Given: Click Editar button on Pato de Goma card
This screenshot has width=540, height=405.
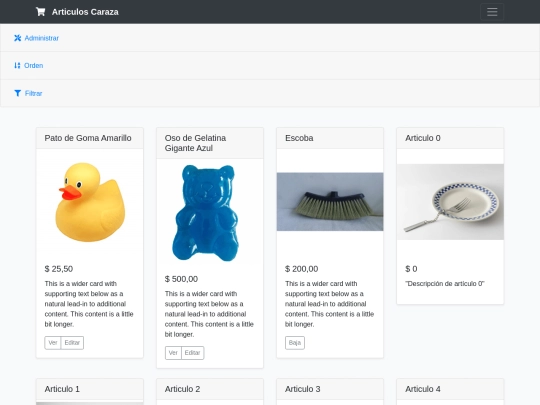Looking at the screenshot, I should point(72,343).
